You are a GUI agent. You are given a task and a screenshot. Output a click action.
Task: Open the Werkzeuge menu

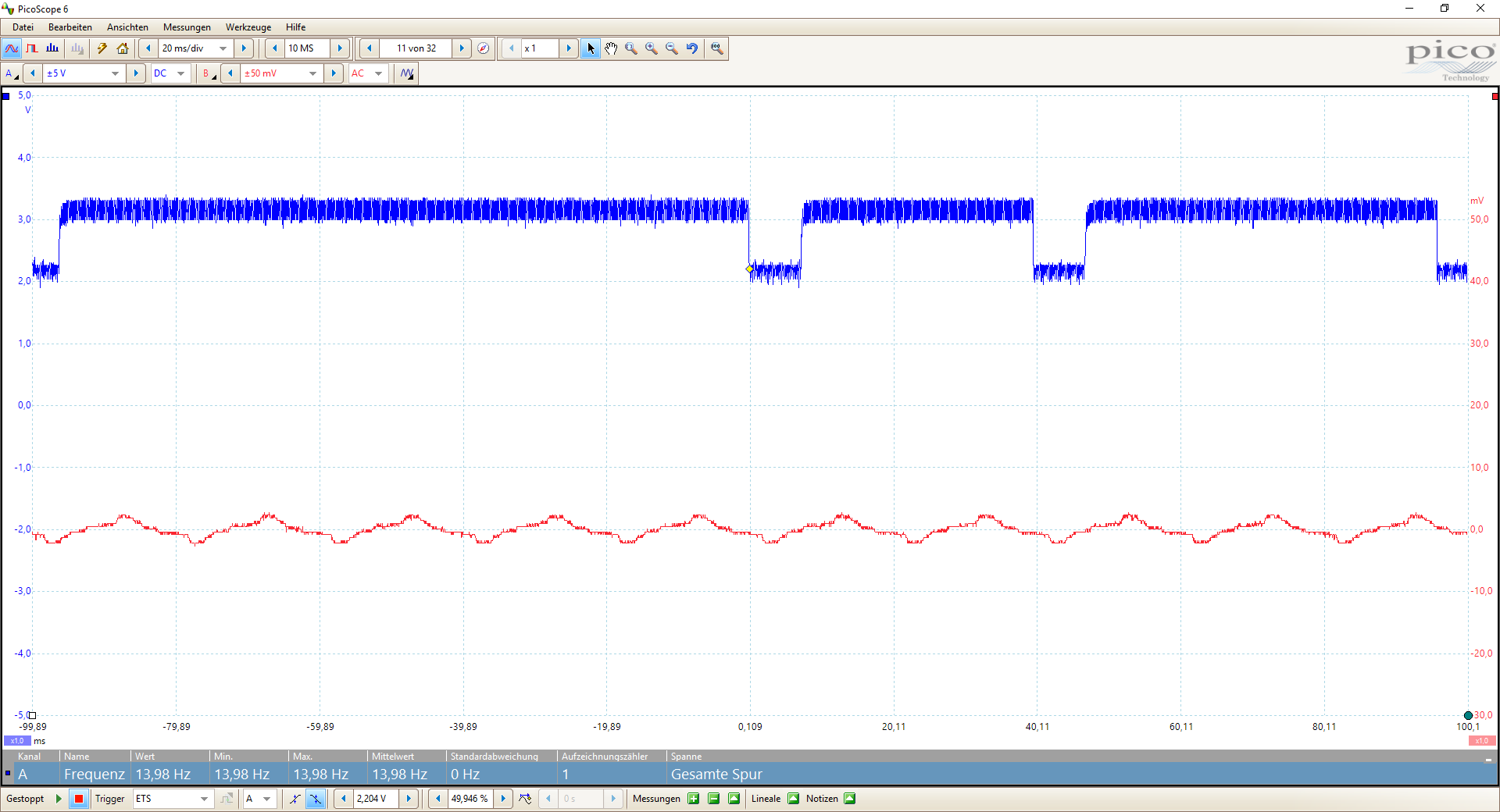click(x=248, y=27)
